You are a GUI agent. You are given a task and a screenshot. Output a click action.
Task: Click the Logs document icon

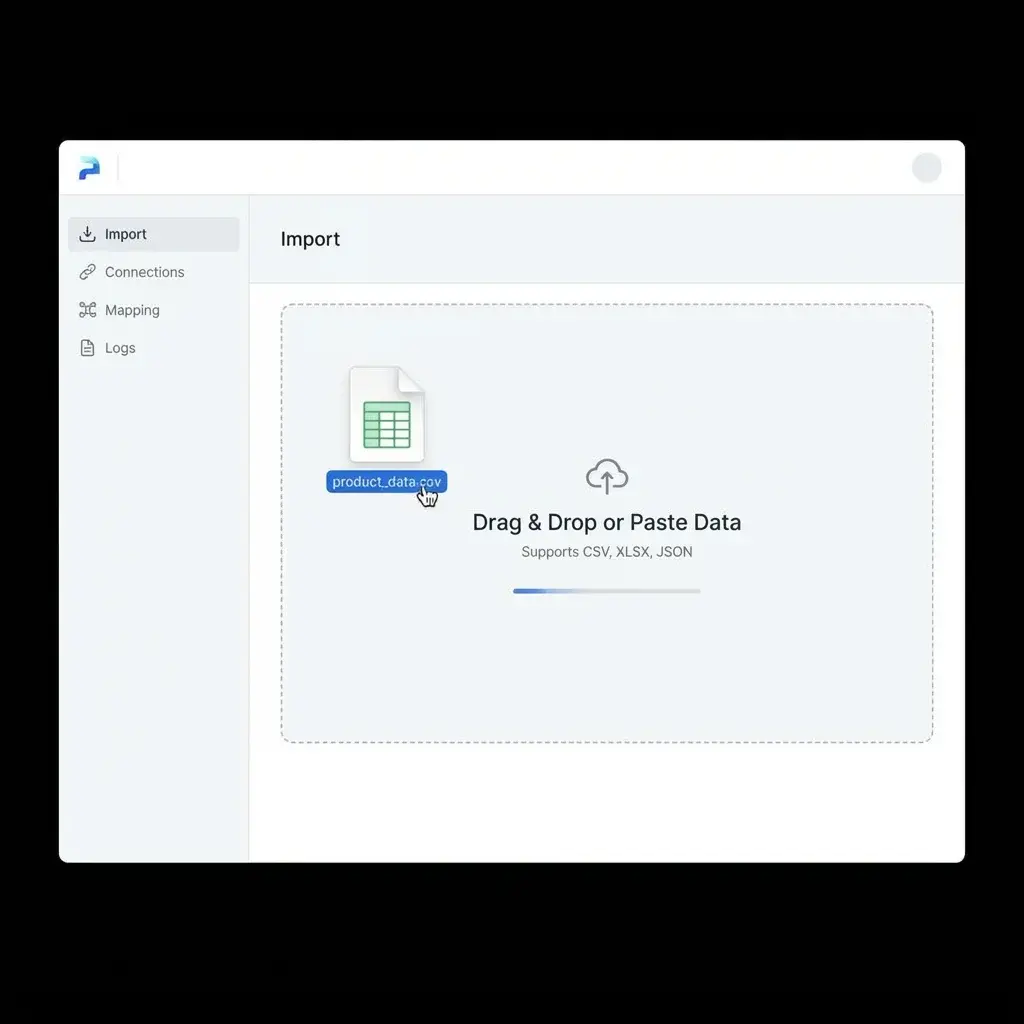(87, 348)
